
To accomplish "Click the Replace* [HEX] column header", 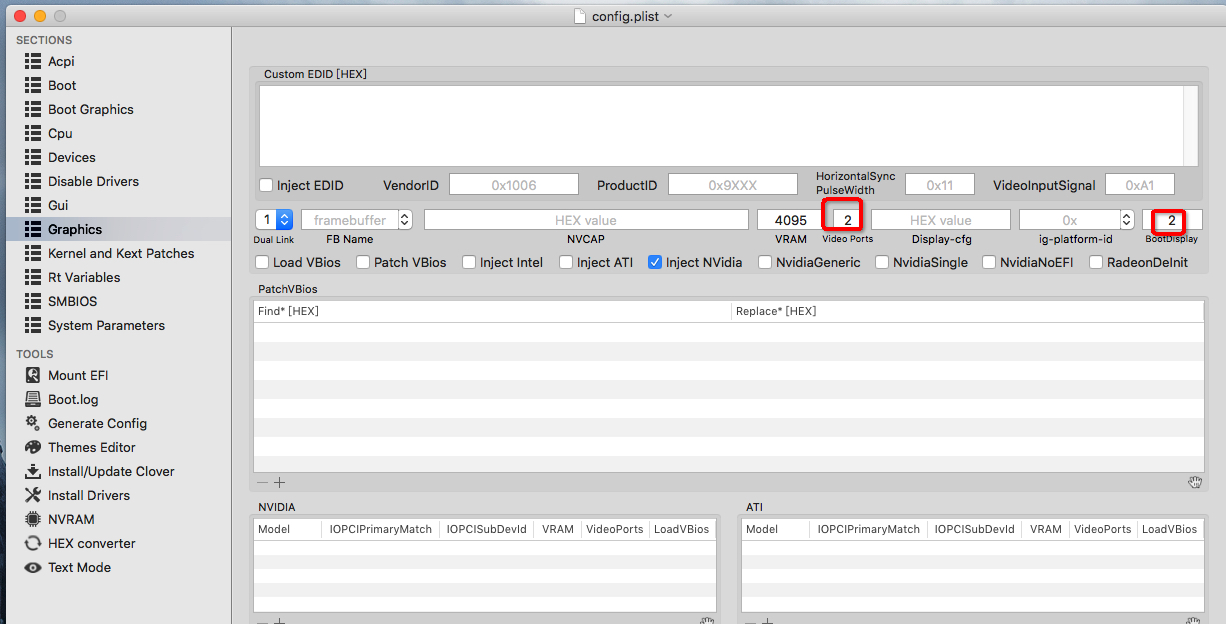I will click(x=967, y=311).
